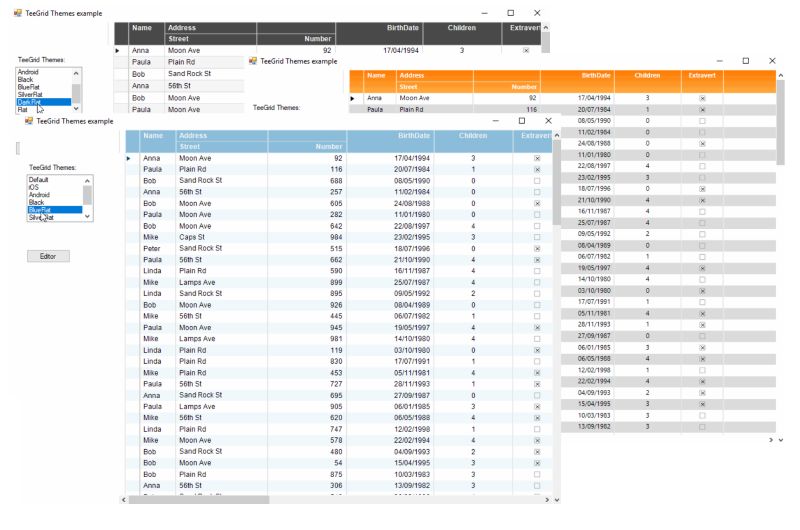This screenshot has width=800, height=530.
Task: Uncheck Extravert in the dark grid's Anna row
Action: (526, 50)
